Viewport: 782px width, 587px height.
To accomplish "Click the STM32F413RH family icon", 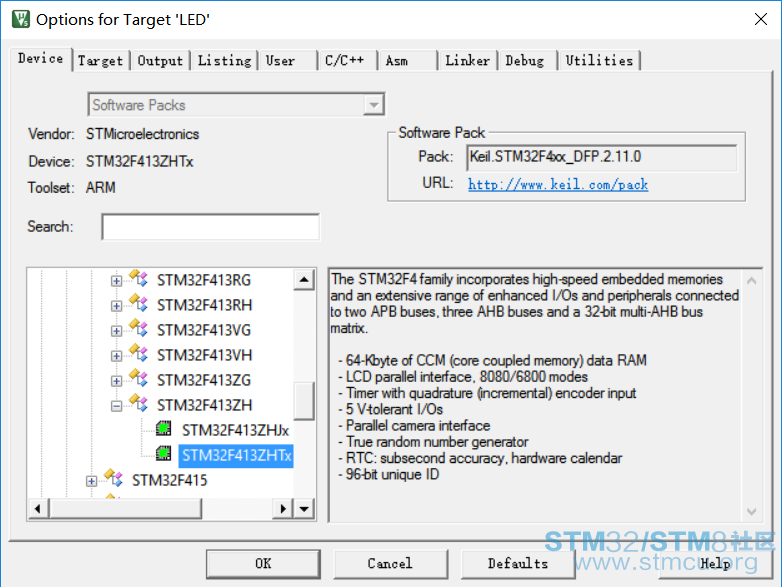I will pos(139,303).
